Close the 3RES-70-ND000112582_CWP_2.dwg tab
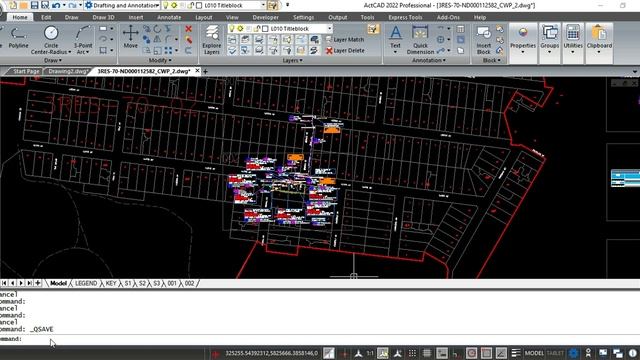Screen dimensions: 640x360 coord(198,71)
